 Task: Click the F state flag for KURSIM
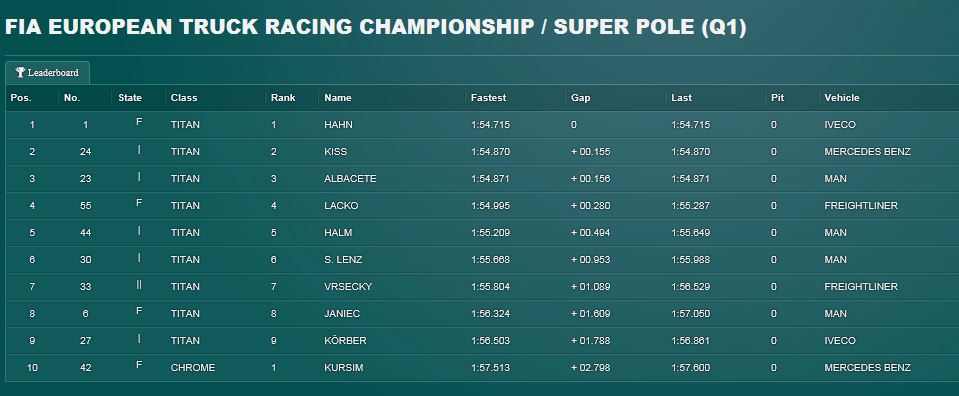(x=139, y=365)
